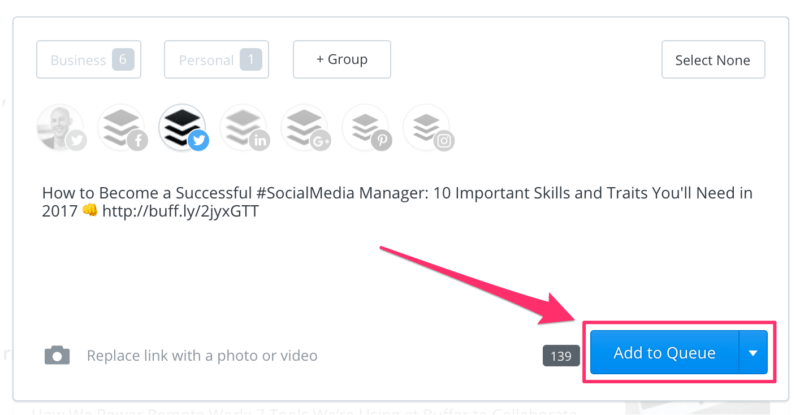Click the fist emoji in the post text
800x415 pixels.
pyautogui.click(x=90, y=212)
